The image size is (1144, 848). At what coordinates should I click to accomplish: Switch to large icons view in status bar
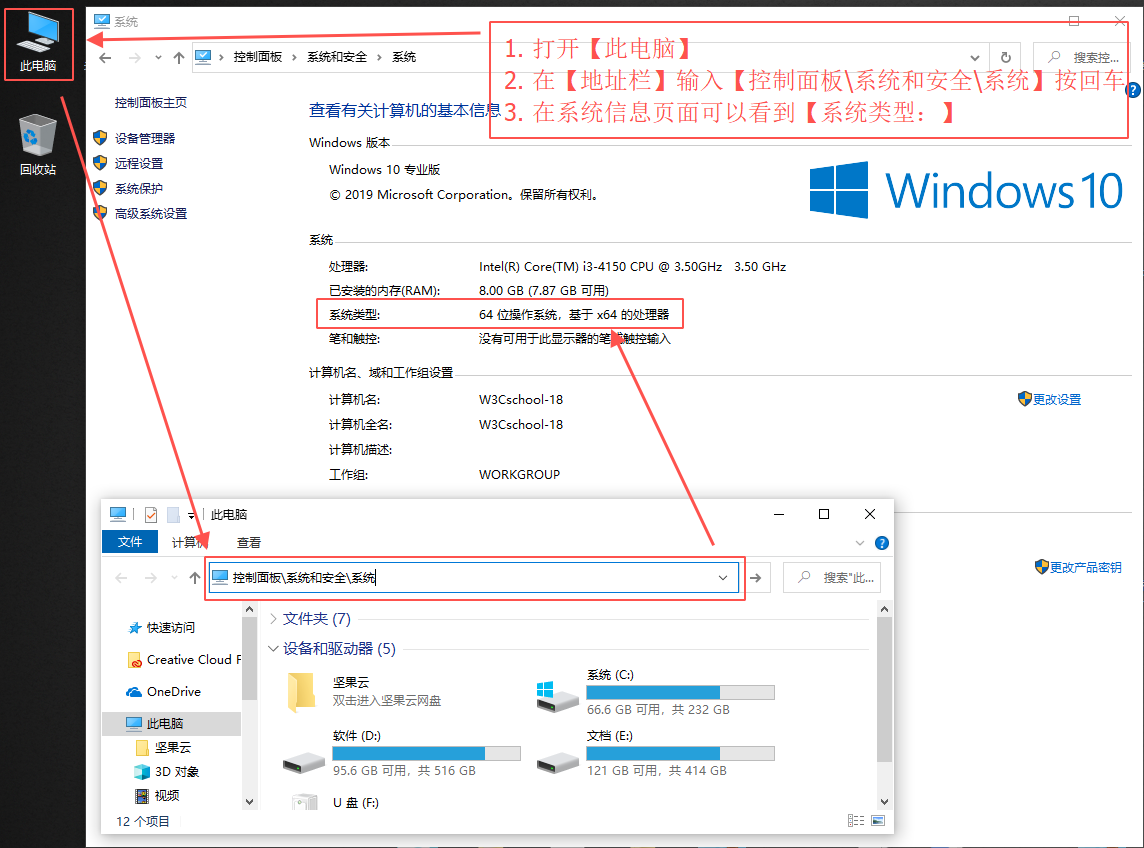[878, 821]
